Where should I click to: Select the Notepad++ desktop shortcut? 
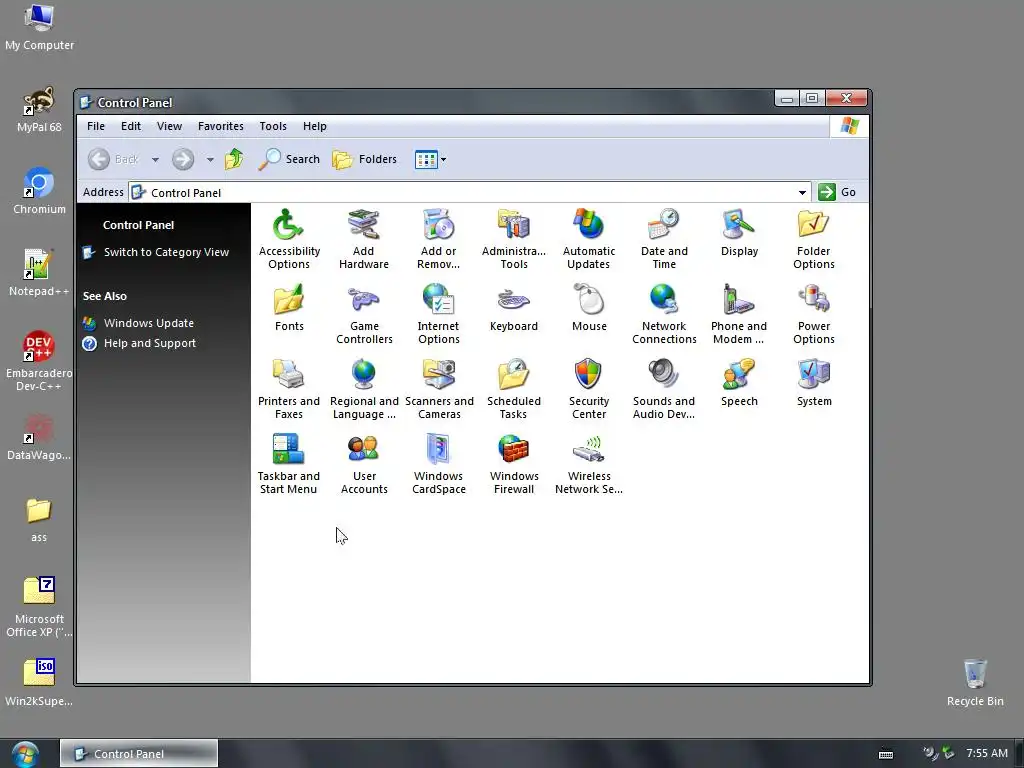39,273
